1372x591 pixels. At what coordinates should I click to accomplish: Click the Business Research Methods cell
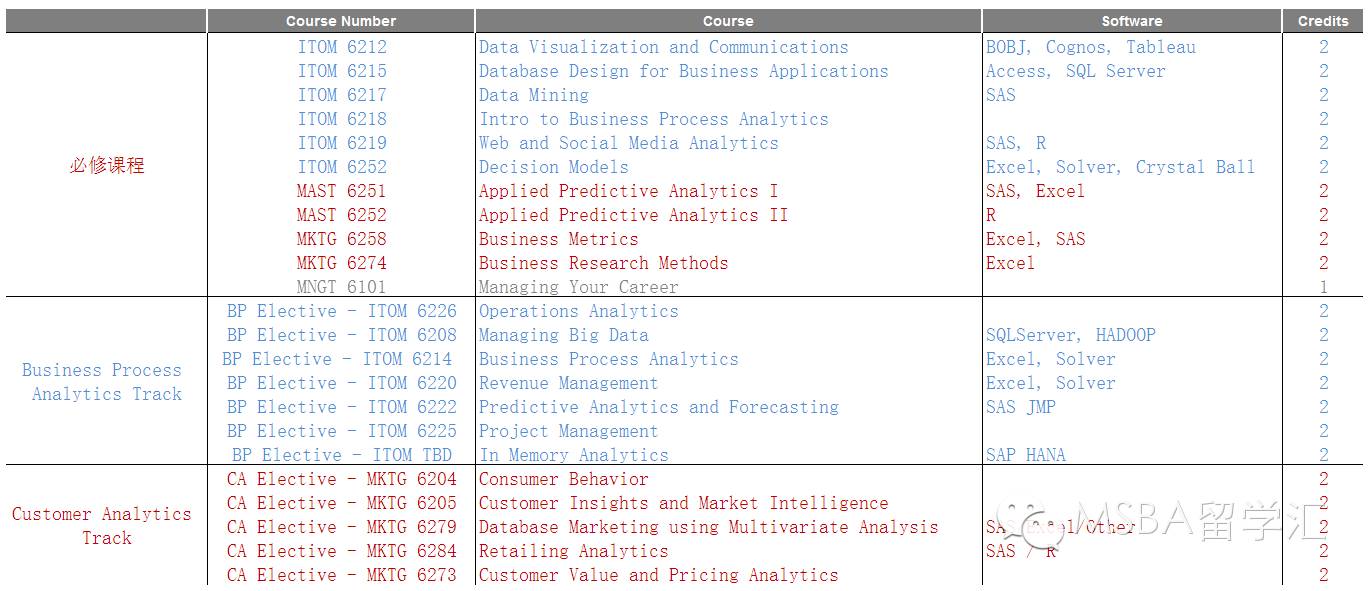pos(603,263)
